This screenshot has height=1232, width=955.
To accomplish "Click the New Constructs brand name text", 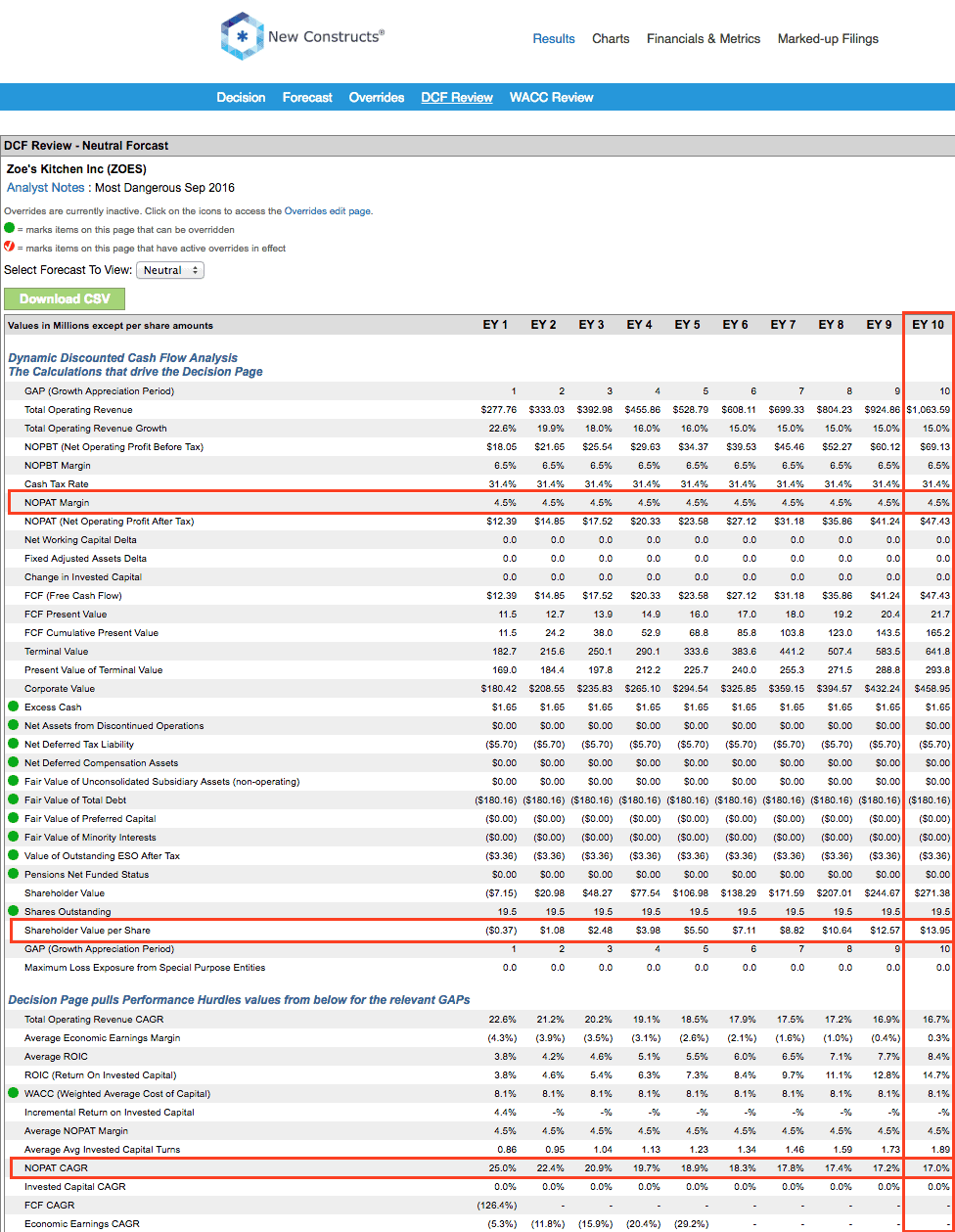I will tap(326, 37).
